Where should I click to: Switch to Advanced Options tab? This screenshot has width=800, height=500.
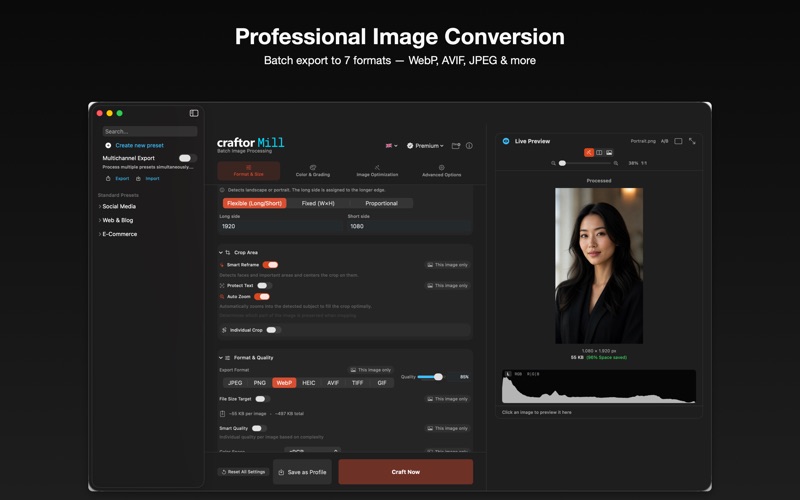pos(441,171)
